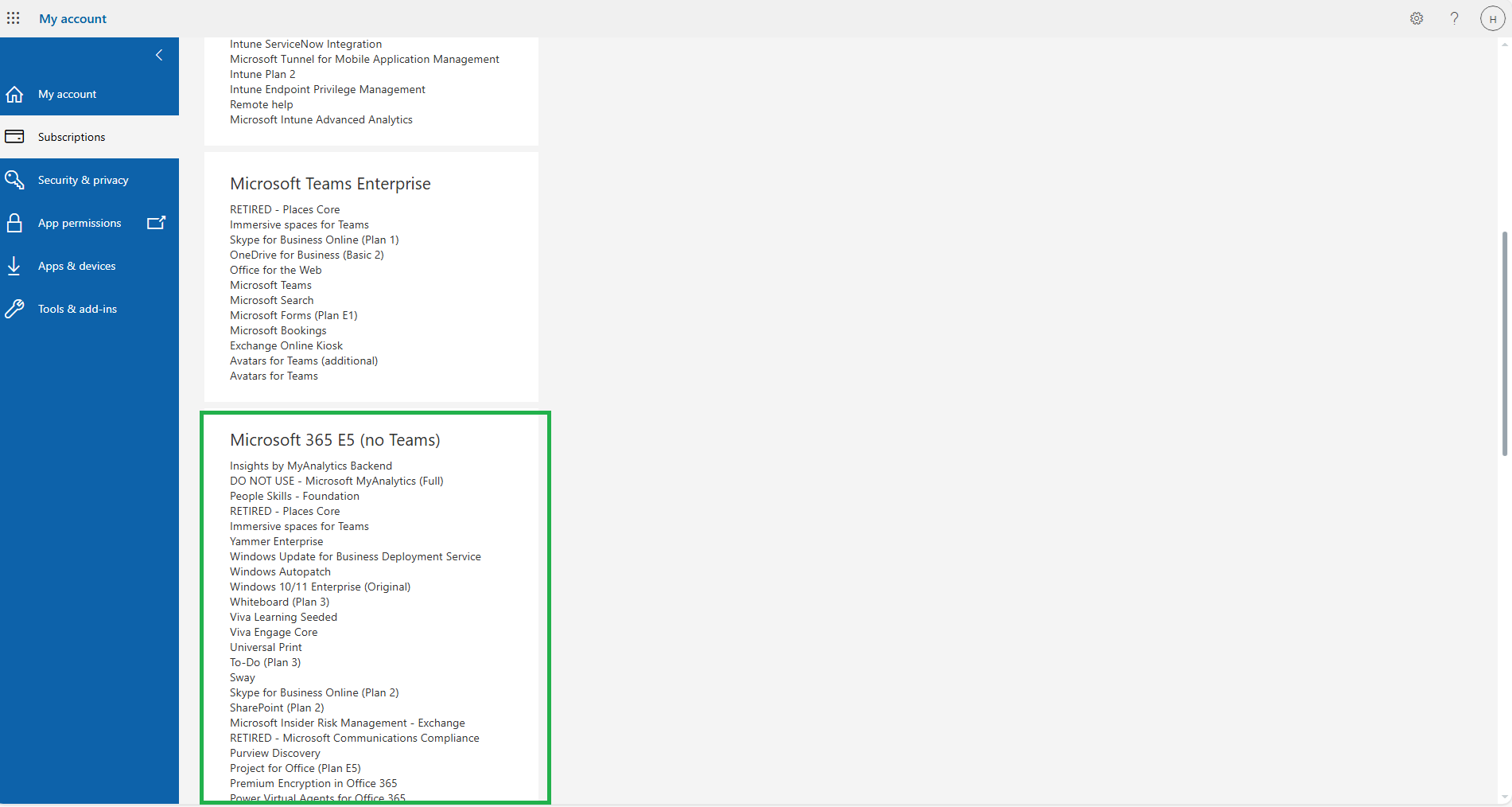This screenshot has height=807, width=1512.
Task: Click People Skills - Foundation
Action: 294,496
